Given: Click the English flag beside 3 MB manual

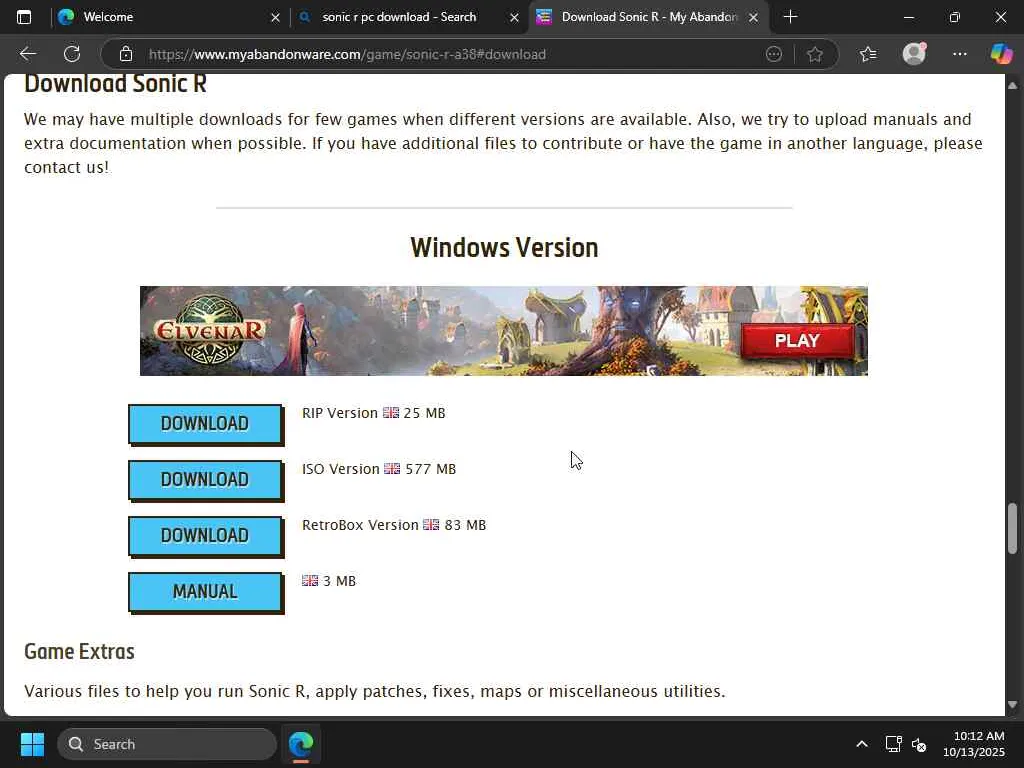Looking at the screenshot, I should click(x=310, y=581).
